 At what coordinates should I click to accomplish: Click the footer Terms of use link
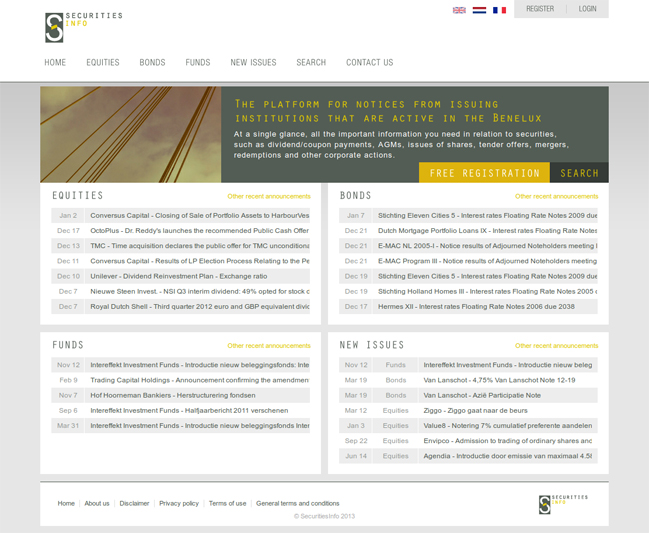(x=227, y=503)
